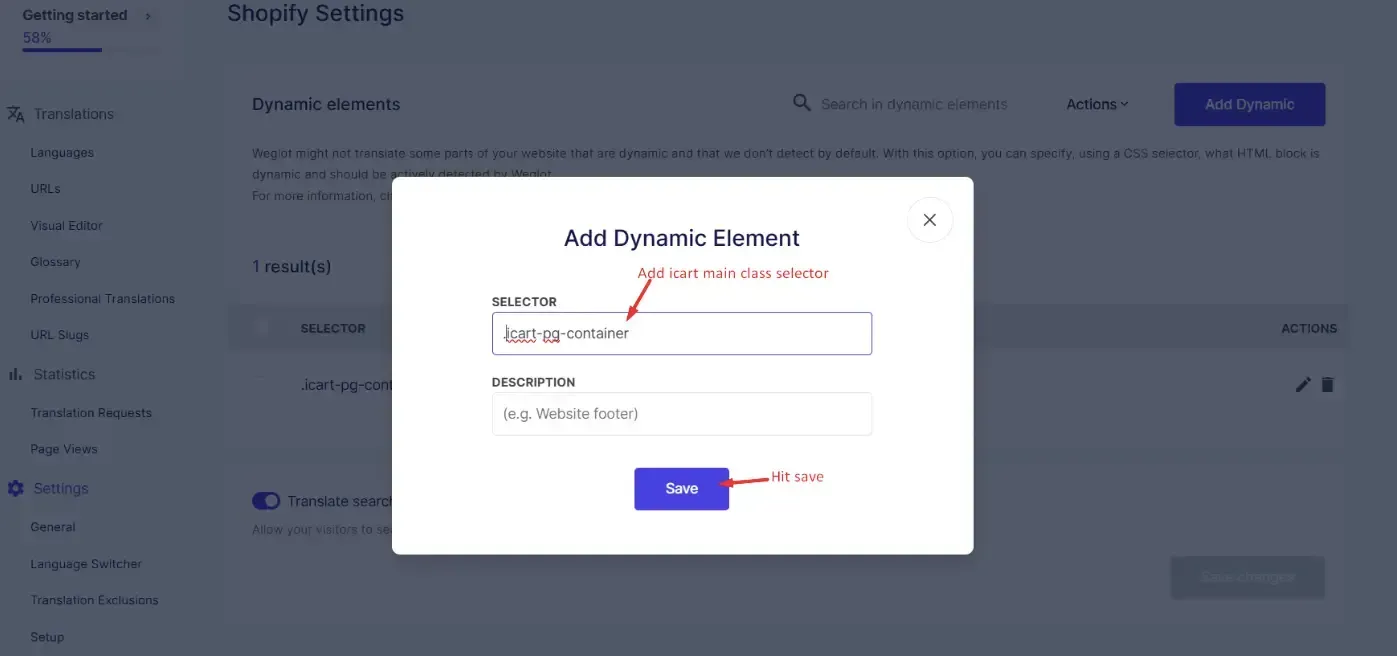This screenshot has height=656, width=1397.
Task: Click the ACTIONS column header
Action: pos(1309,328)
